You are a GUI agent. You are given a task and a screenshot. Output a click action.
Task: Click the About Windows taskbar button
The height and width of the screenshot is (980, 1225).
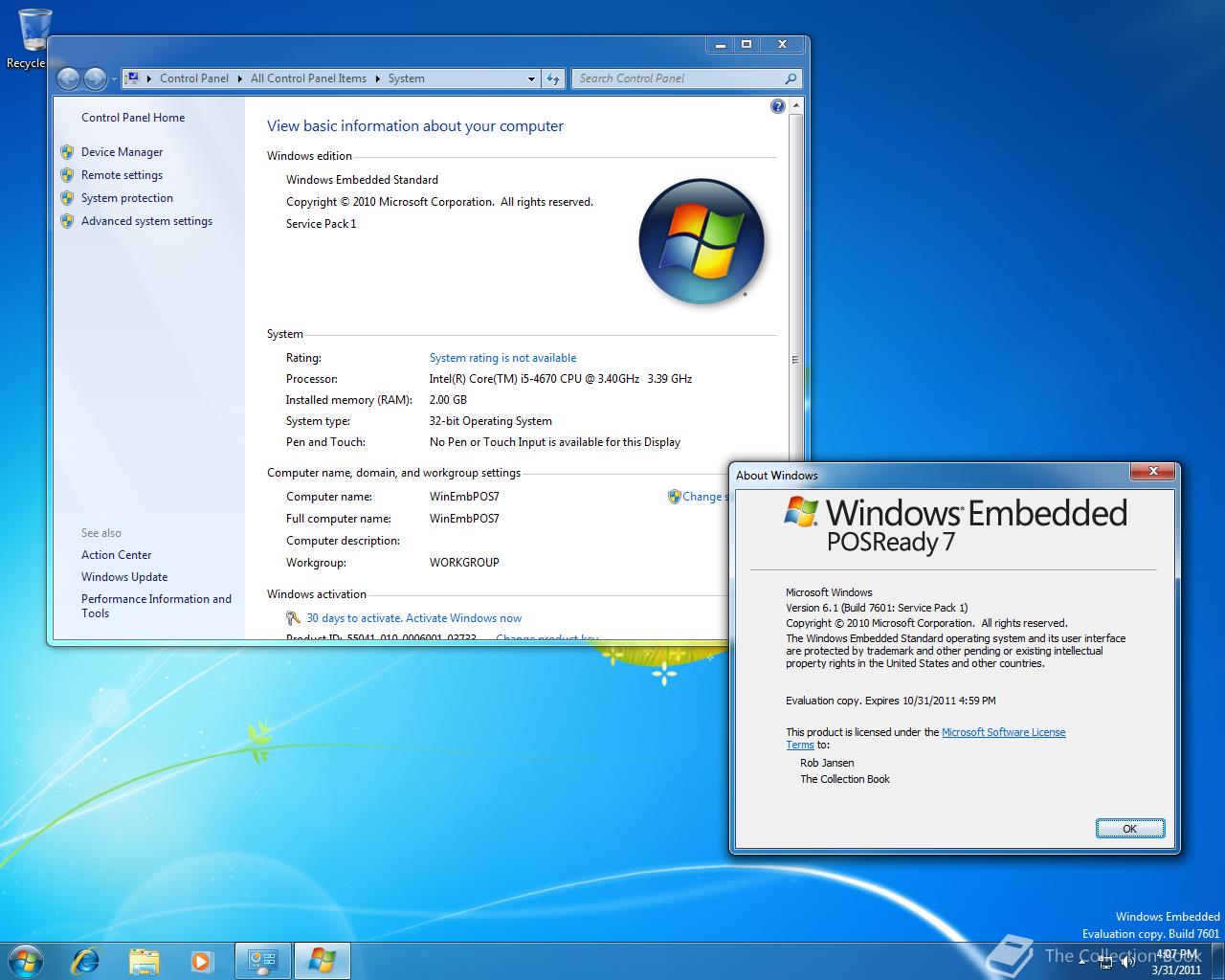pos(322,960)
